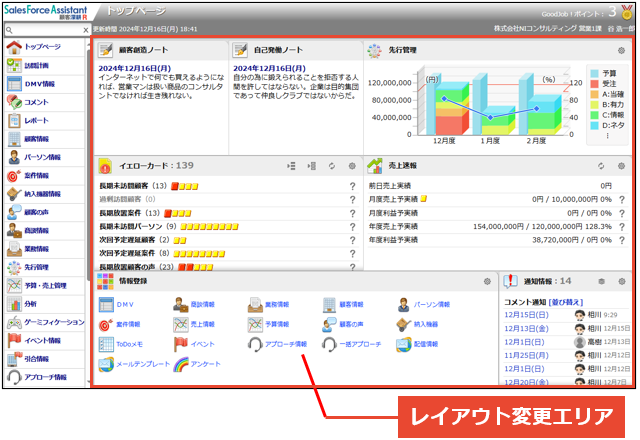This screenshot has width=640, height=440.
Task: Click 売上情報 link in 情報登録
Action: pyautogui.click(x=203, y=324)
